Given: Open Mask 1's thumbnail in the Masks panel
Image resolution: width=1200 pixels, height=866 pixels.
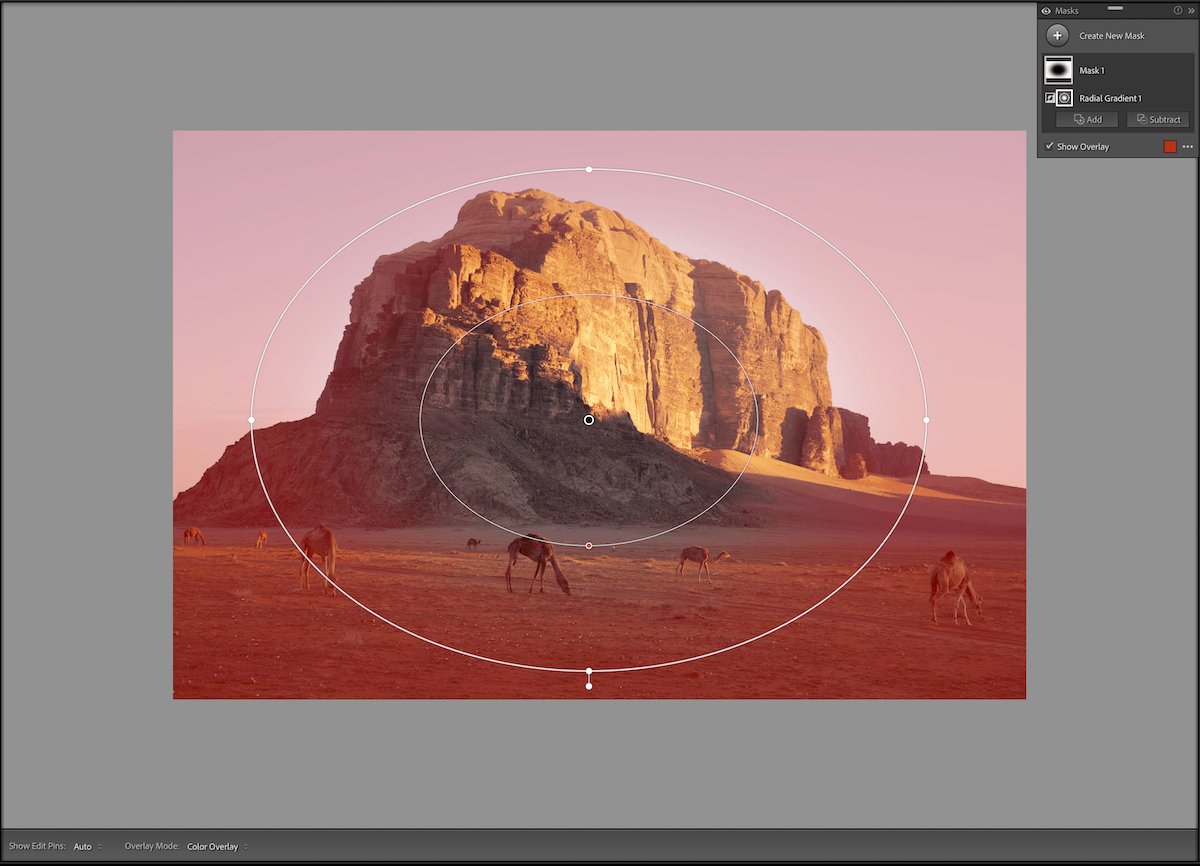Looking at the screenshot, I should 1057,70.
